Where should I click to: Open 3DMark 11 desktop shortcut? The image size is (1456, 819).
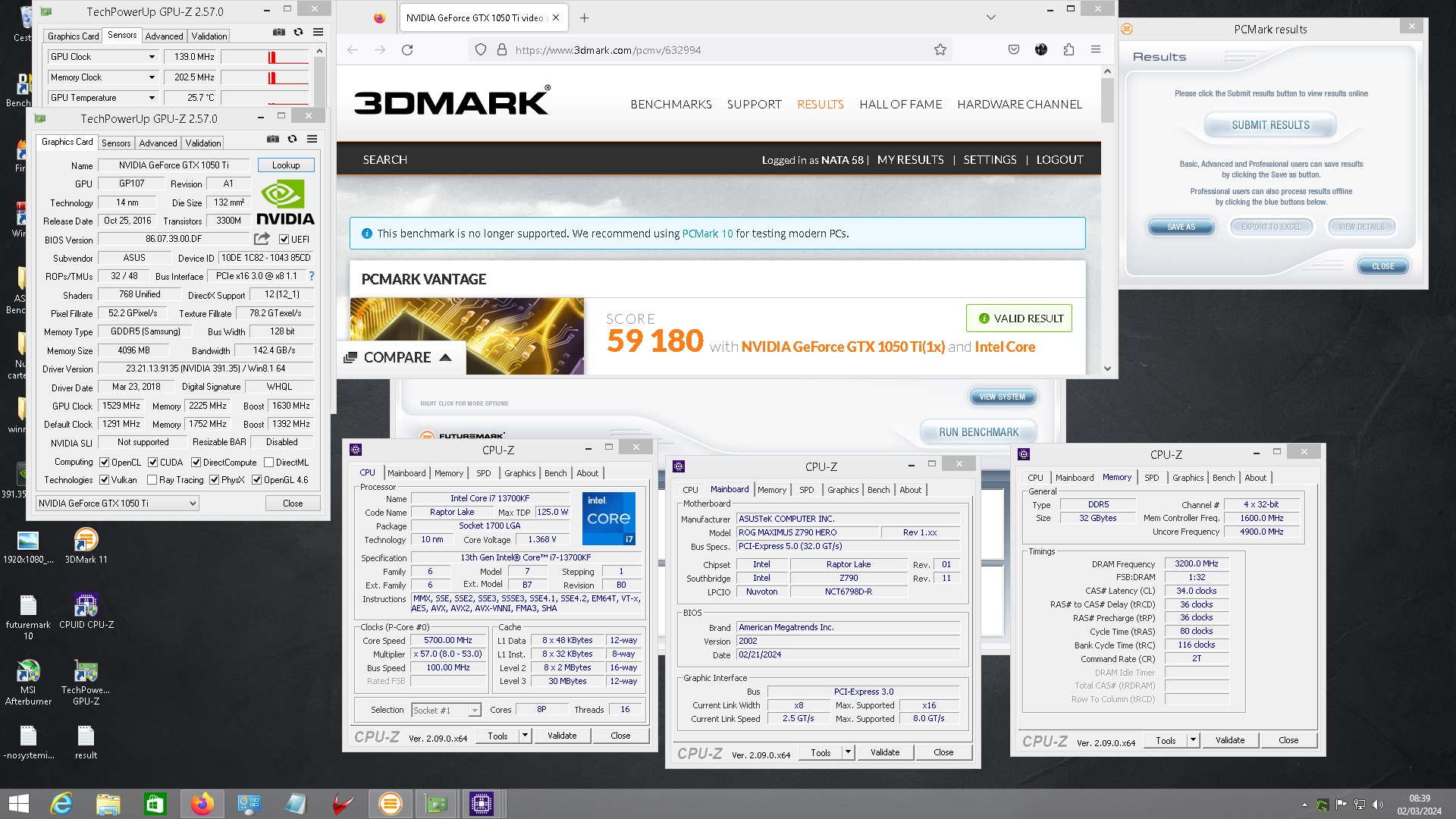click(86, 546)
